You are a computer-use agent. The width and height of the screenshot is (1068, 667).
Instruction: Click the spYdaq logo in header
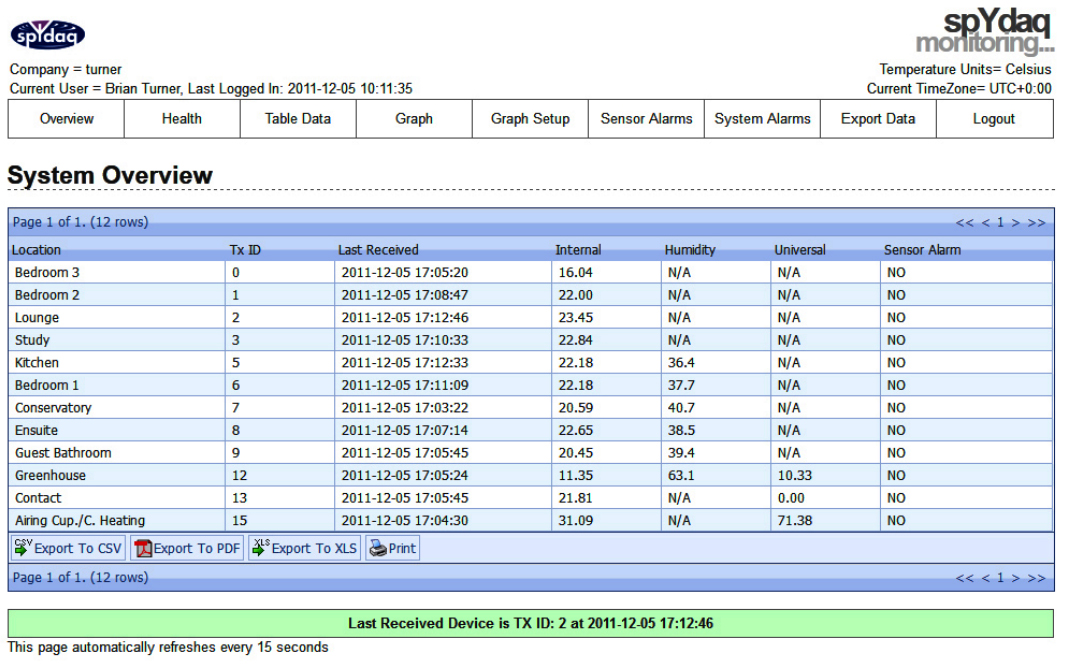point(47,36)
